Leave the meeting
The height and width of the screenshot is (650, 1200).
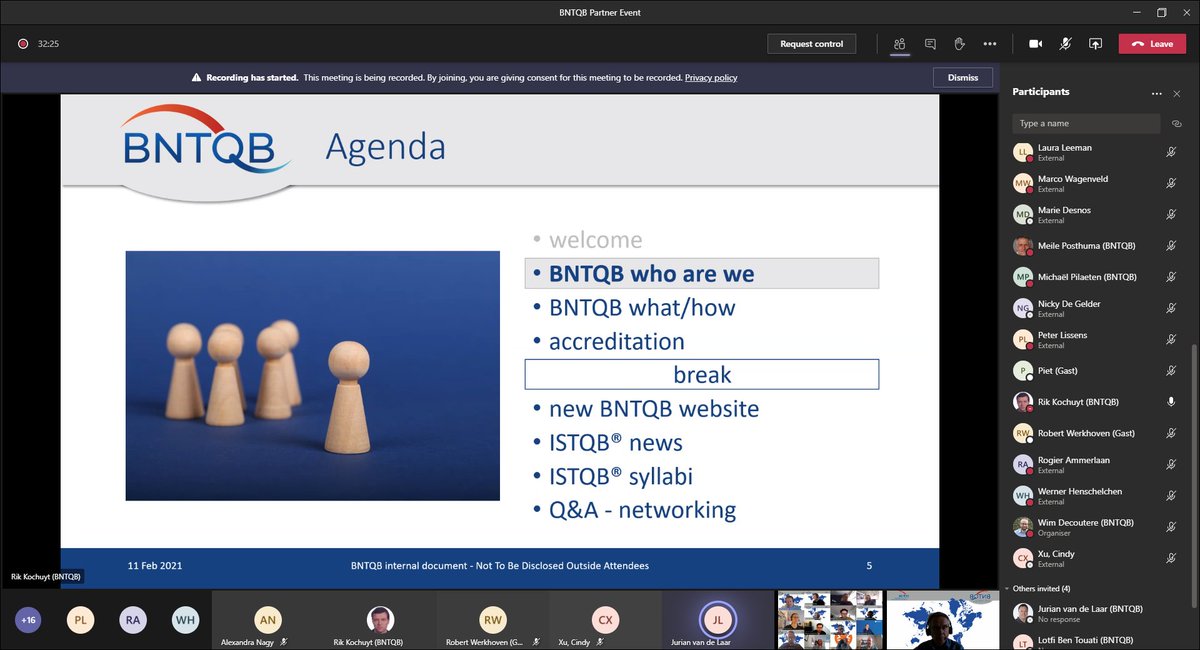[x=1152, y=44]
